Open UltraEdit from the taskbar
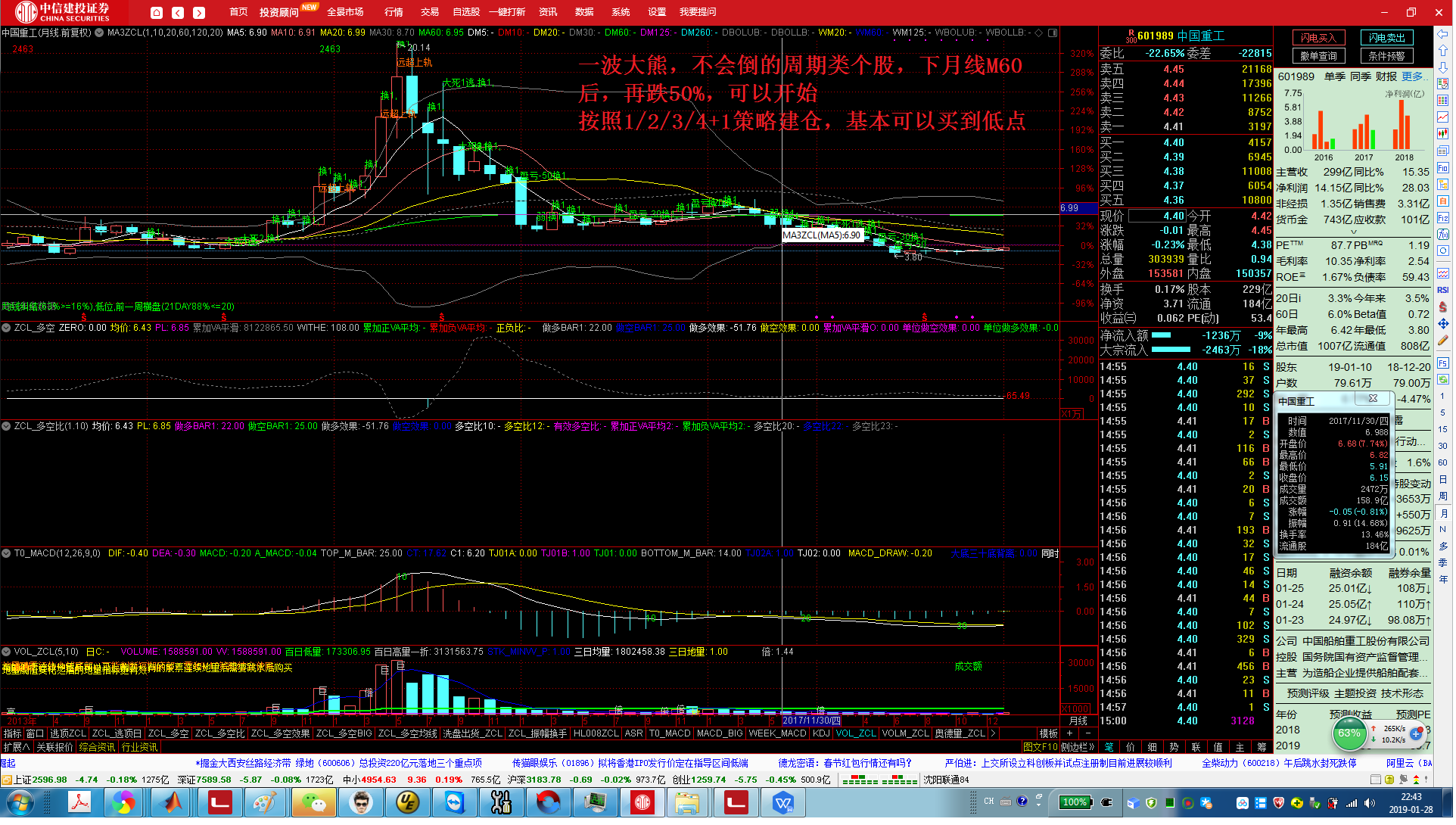Screen dimensions: 1456x825 click(408, 804)
